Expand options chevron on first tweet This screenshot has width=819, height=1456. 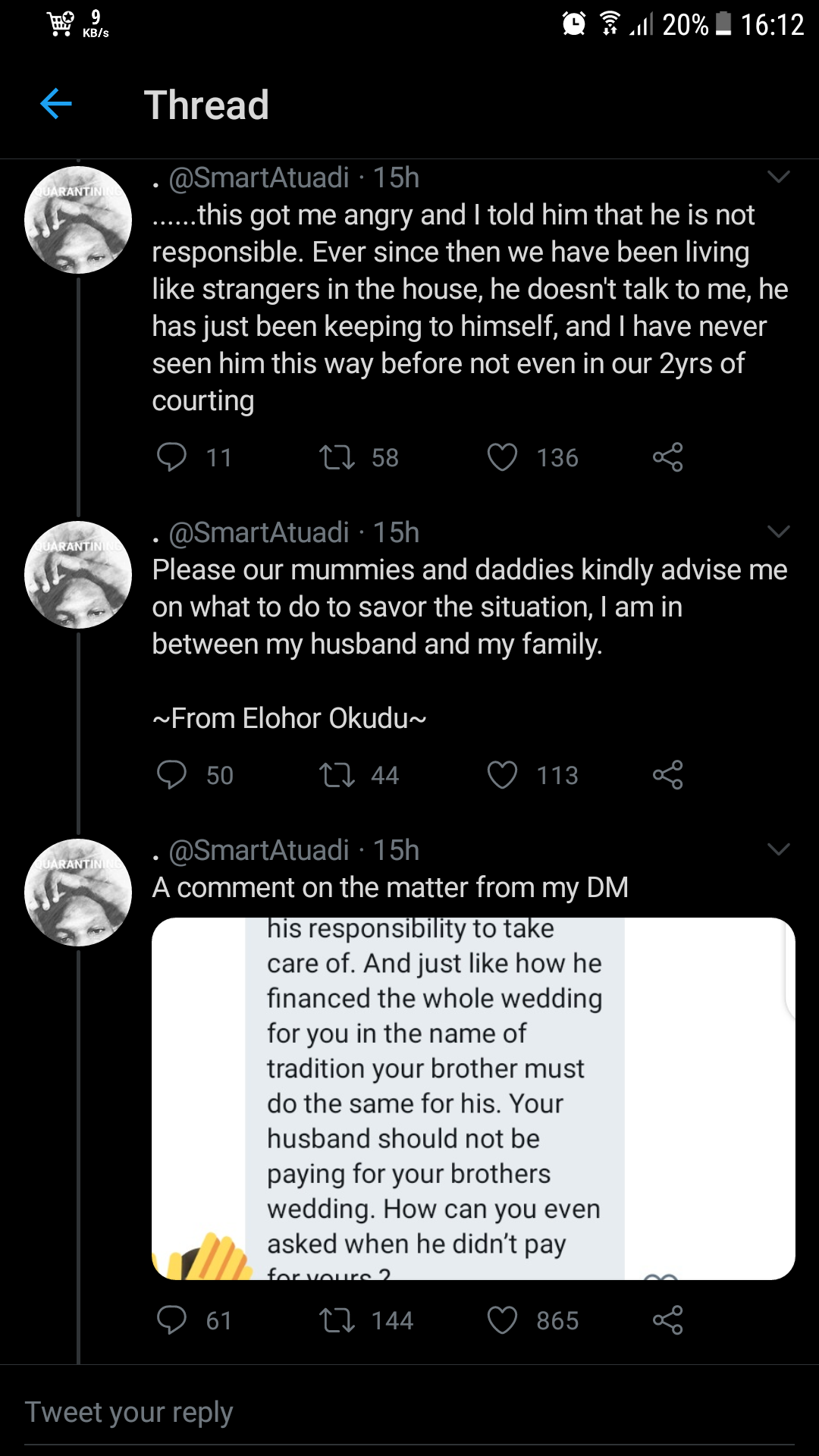pos(779,177)
